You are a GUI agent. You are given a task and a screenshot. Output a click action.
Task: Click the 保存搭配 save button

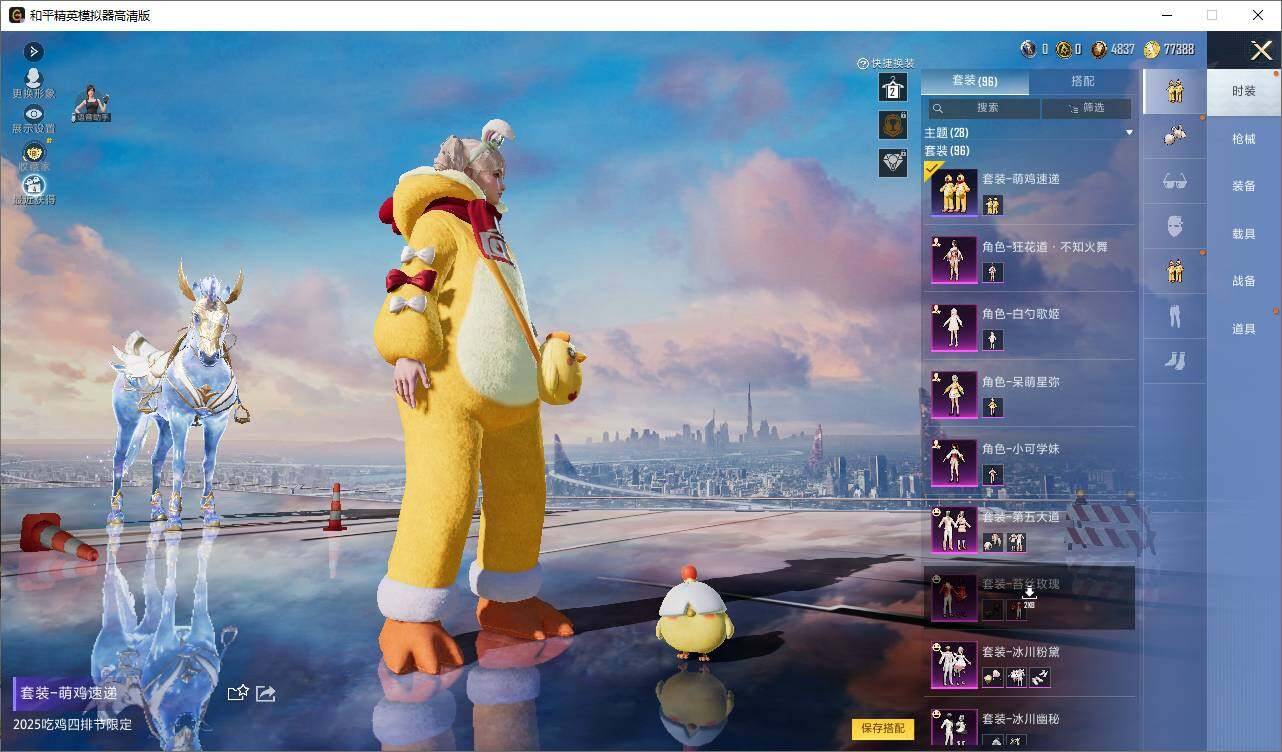883,728
